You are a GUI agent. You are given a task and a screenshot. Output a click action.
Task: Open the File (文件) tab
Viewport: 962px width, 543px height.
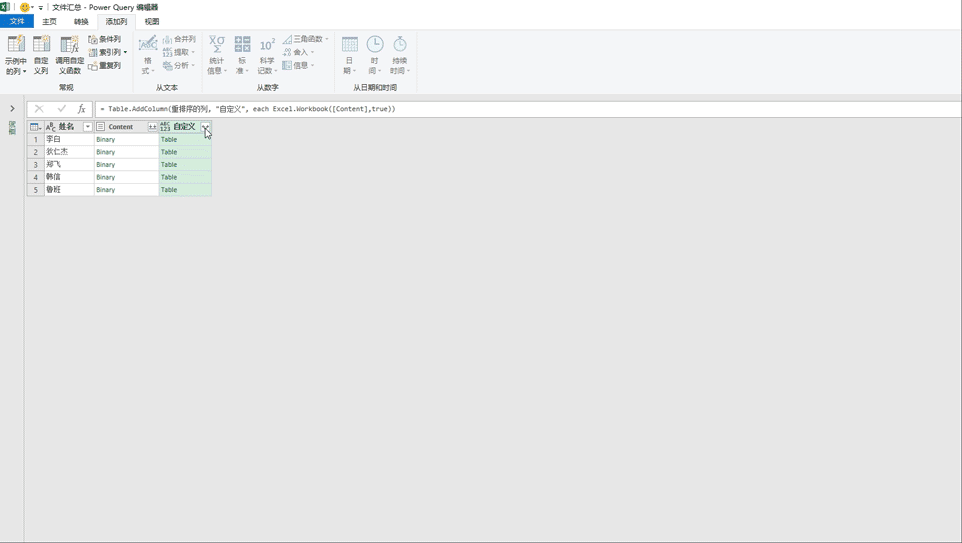[17, 21]
